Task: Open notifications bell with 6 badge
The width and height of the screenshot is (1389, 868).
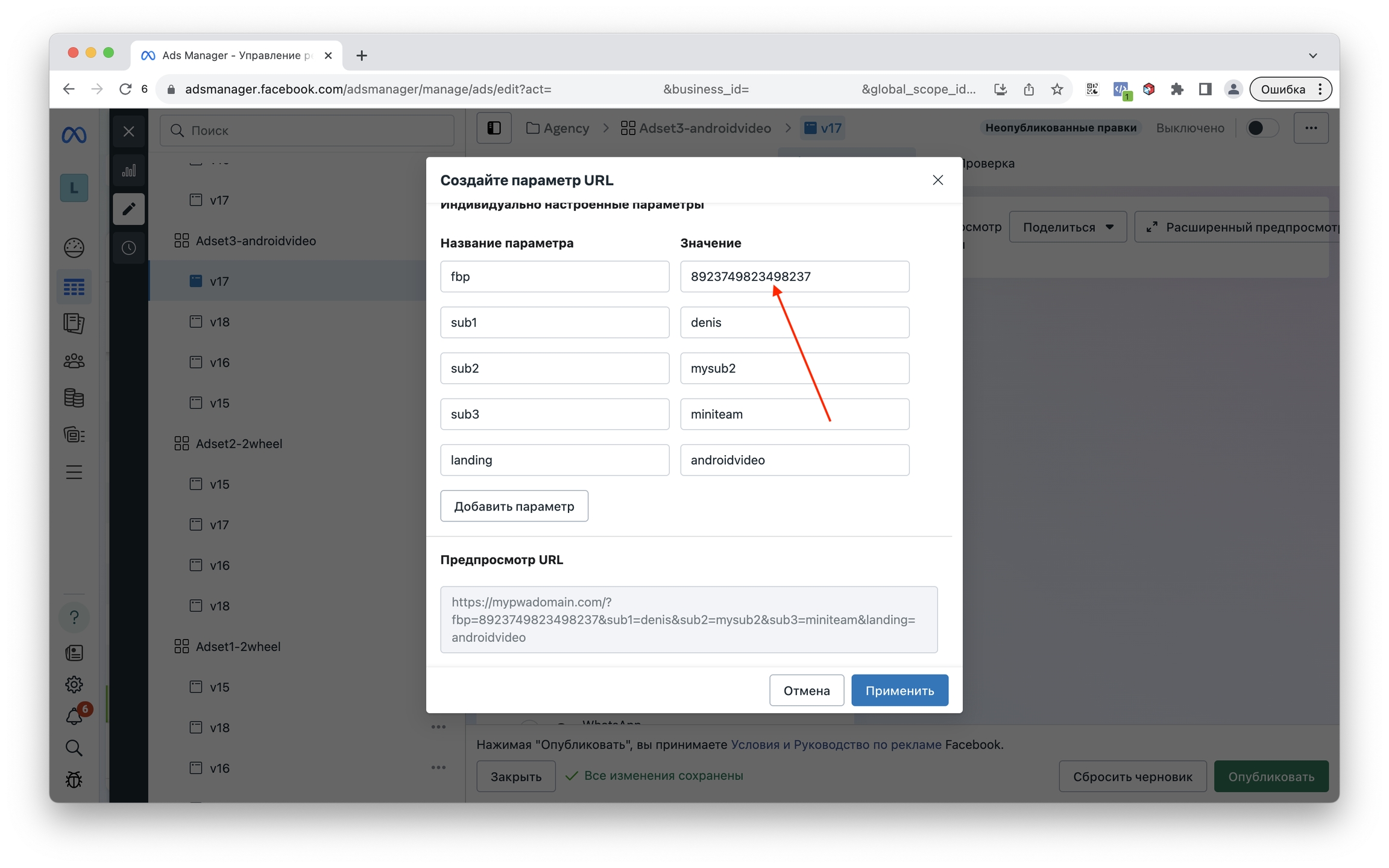Action: click(x=74, y=716)
